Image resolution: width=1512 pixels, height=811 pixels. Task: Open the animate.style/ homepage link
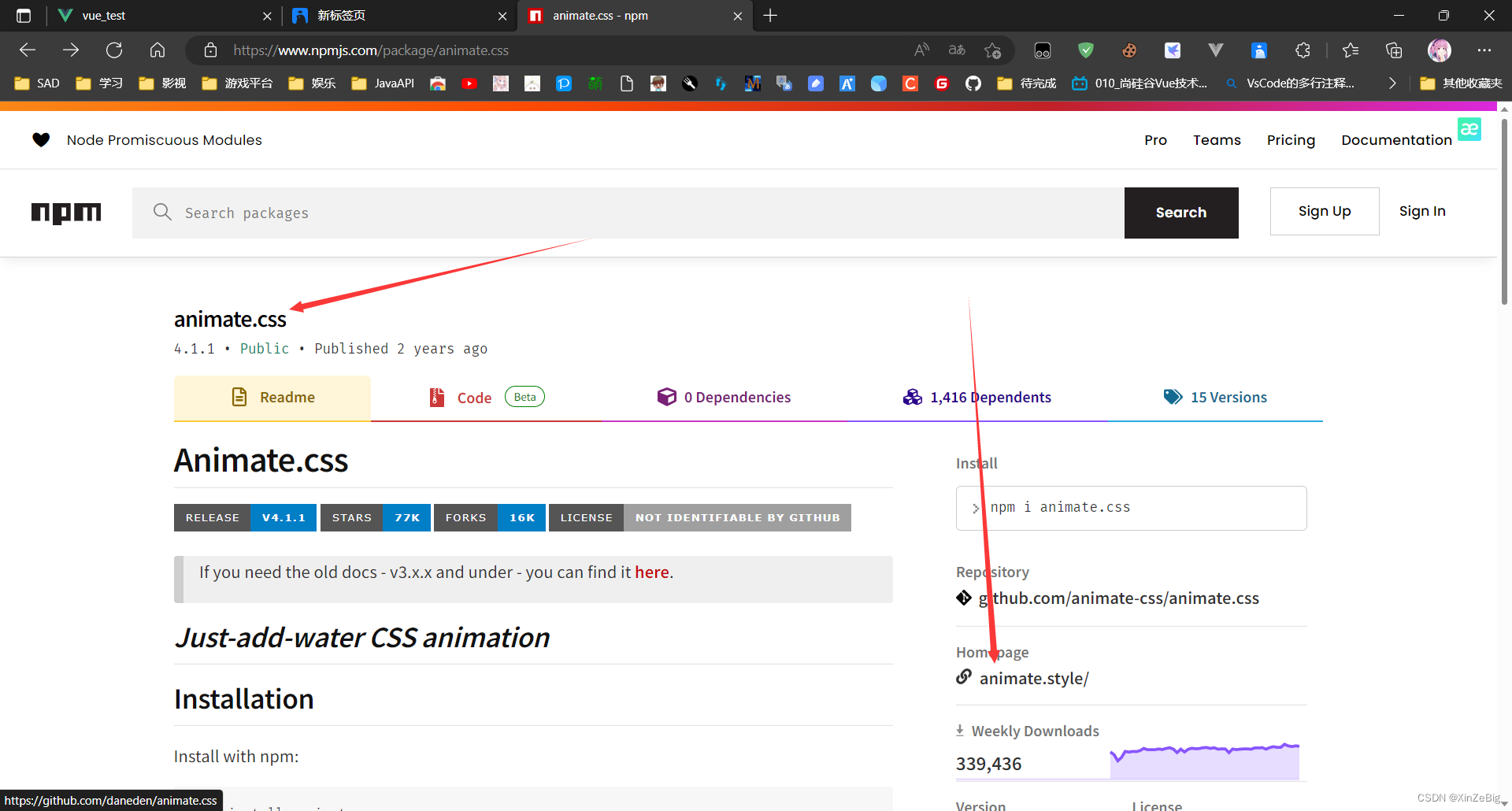pyautogui.click(x=1034, y=679)
